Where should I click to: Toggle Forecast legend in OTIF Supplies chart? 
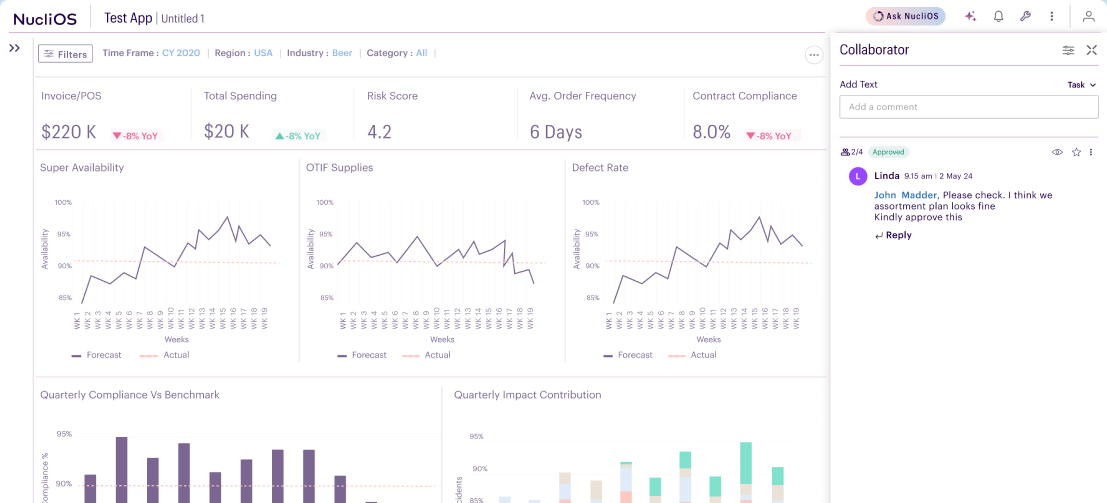pos(361,355)
